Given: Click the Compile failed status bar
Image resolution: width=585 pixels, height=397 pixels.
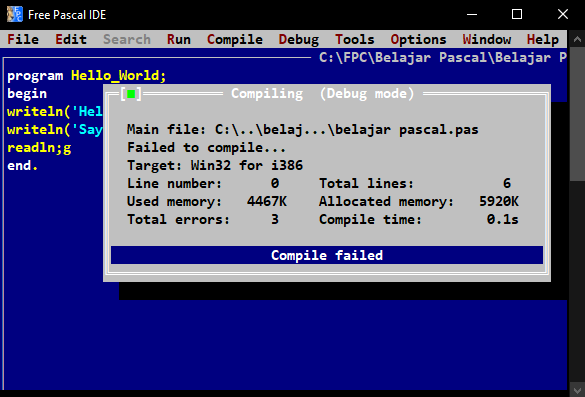Looking at the screenshot, I should pyautogui.click(x=327, y=255).
